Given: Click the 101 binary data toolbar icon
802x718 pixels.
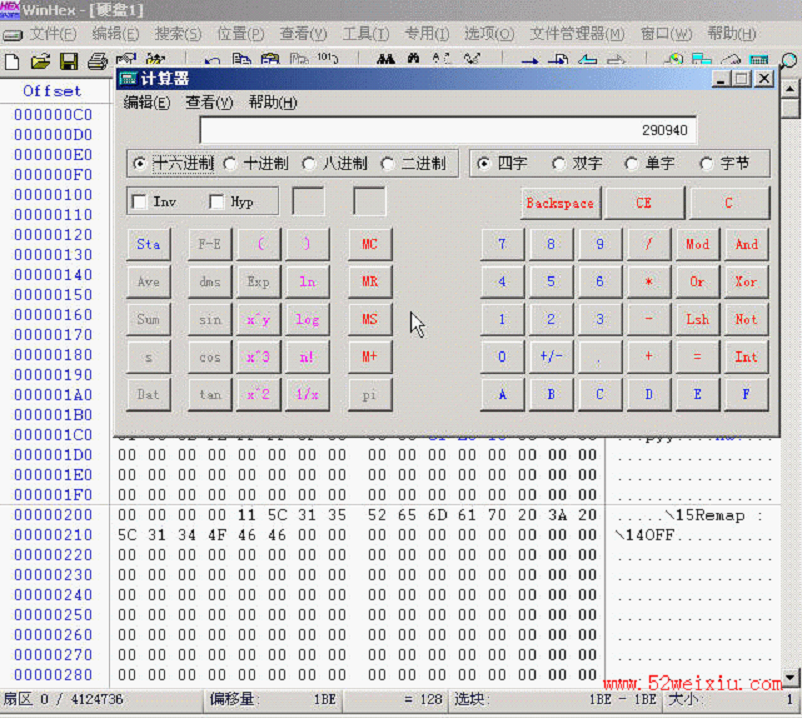Looking at the screenshot, I should coord(327,58).
